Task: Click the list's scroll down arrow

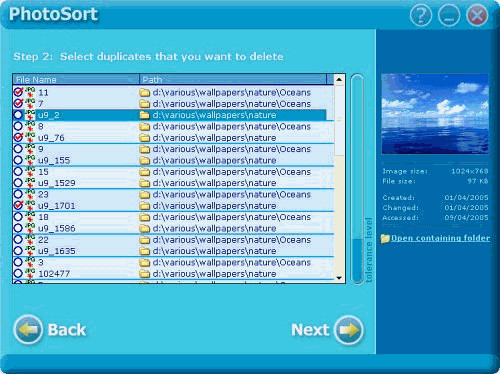Action: click(x=339, y=278)
